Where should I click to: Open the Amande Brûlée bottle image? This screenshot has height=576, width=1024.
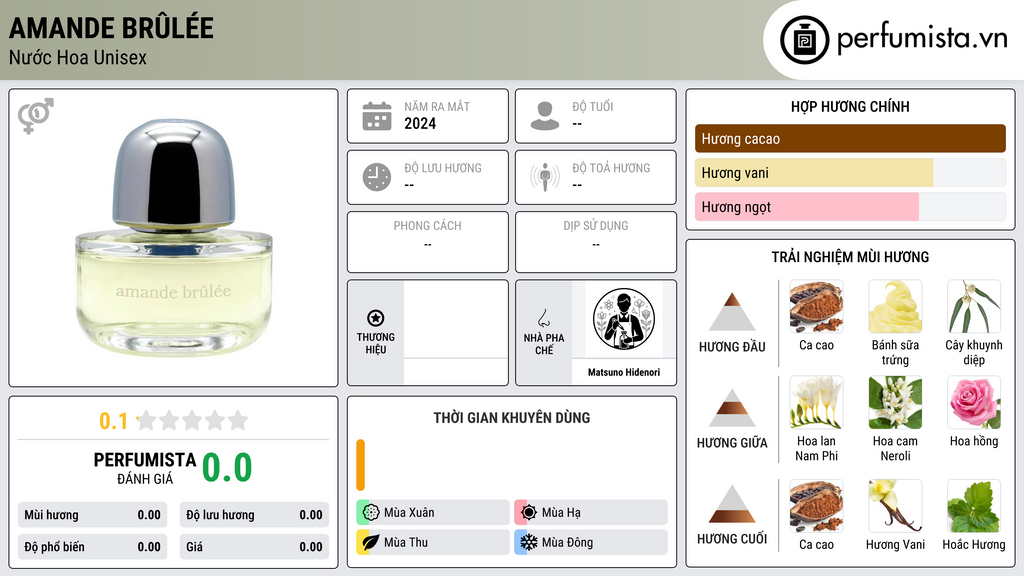[x=174, y=238]
